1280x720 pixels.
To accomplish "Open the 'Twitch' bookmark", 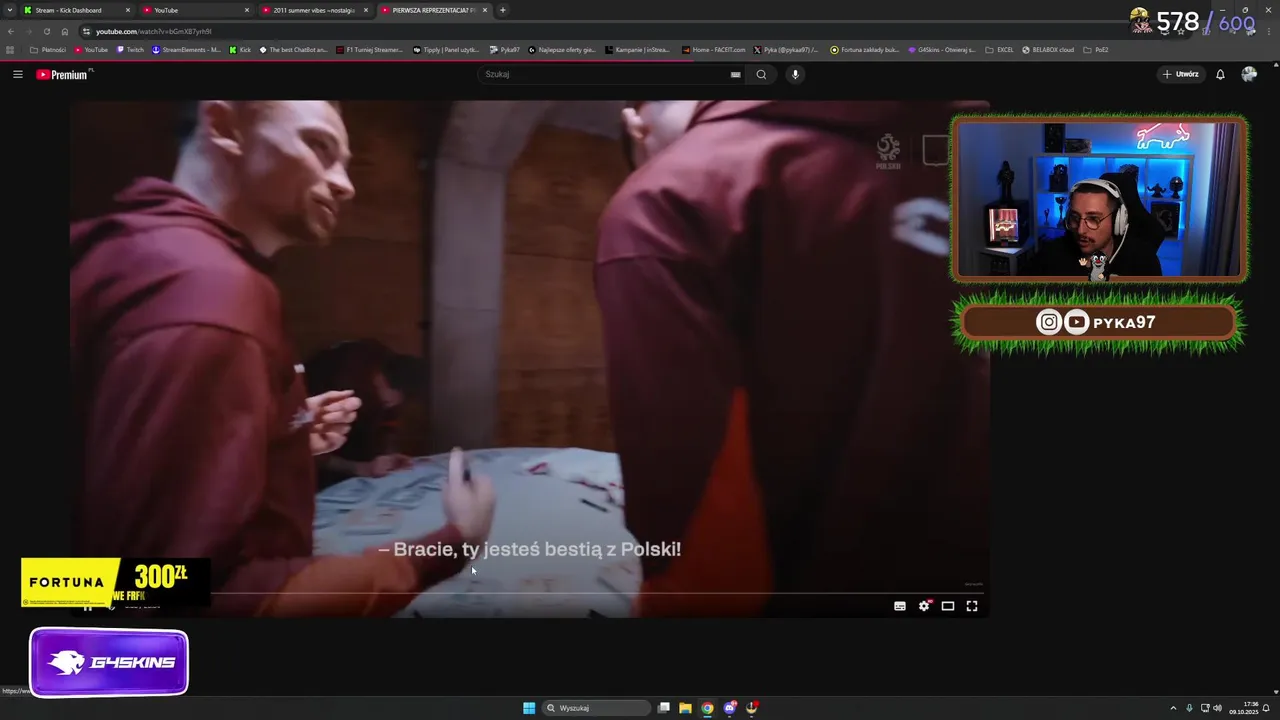I will [130, 50].
